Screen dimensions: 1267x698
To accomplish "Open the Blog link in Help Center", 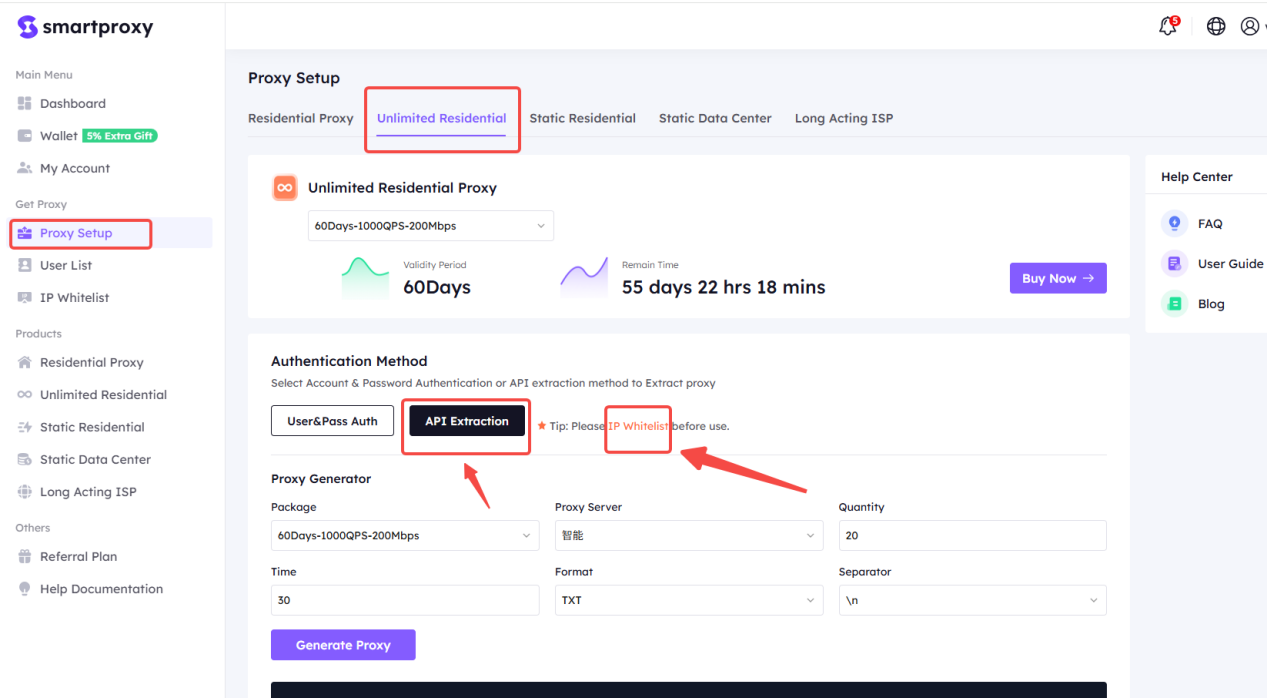I will click(x=1211, y=303).
